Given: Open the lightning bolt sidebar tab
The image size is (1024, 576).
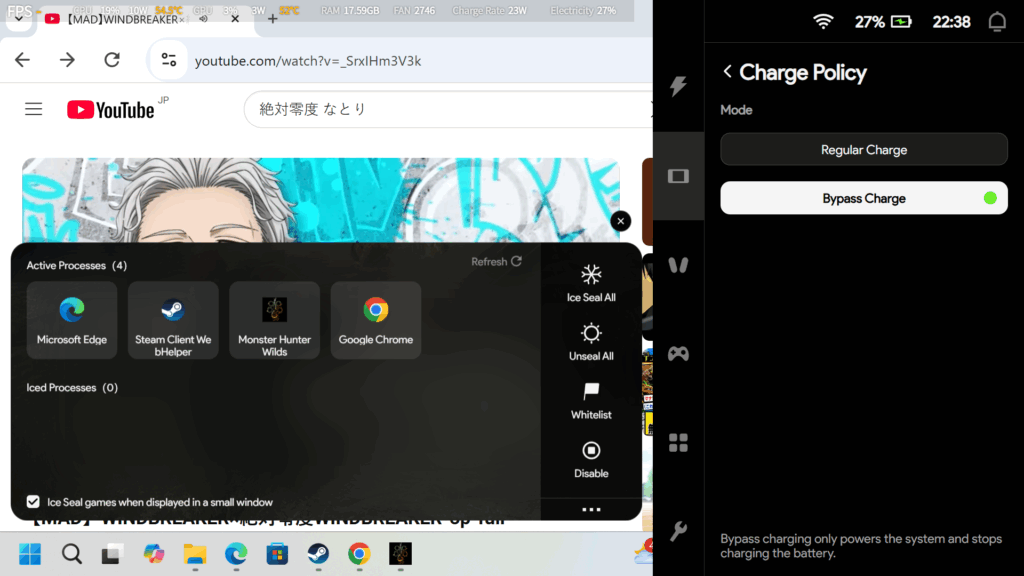Looking at the screenshot, I should coord(678,87).
